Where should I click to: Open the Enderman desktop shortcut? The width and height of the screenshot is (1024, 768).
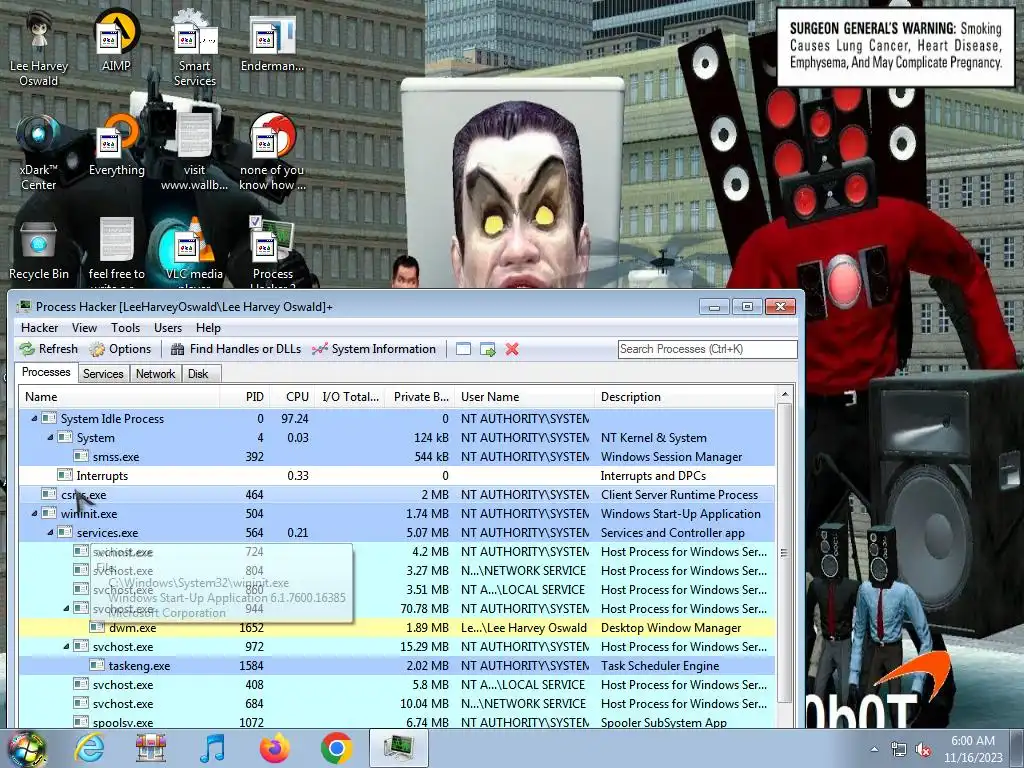click(x=272, y=42)
